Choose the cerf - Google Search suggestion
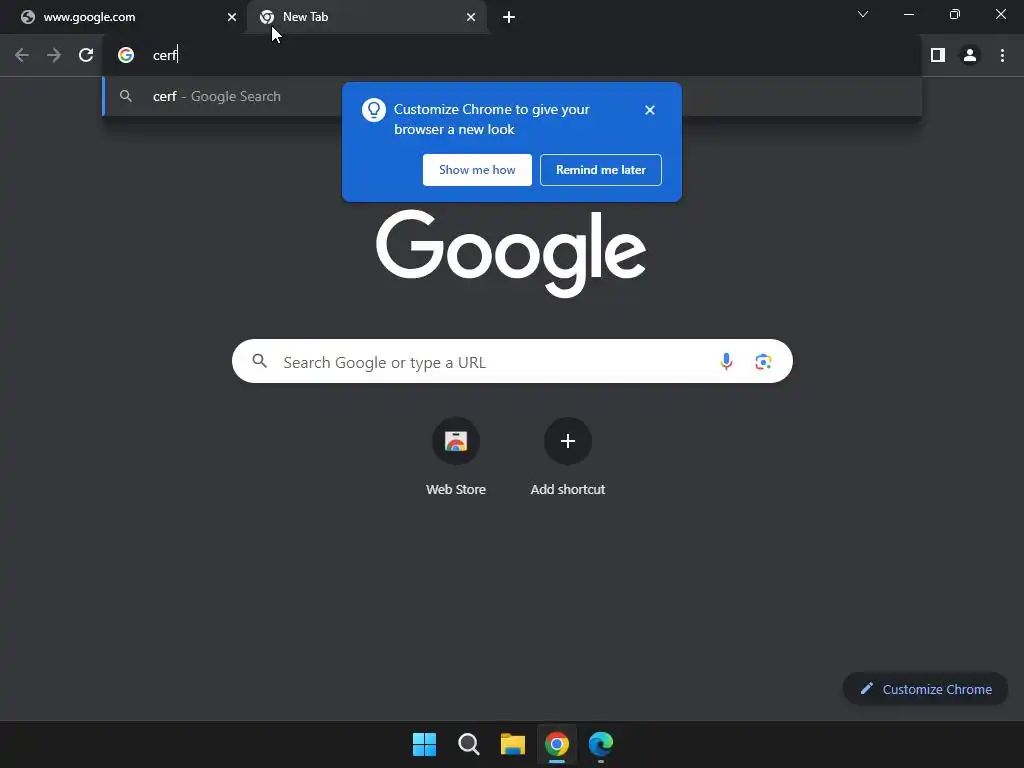The image size is (1024, 768). [x=512, y=96]
